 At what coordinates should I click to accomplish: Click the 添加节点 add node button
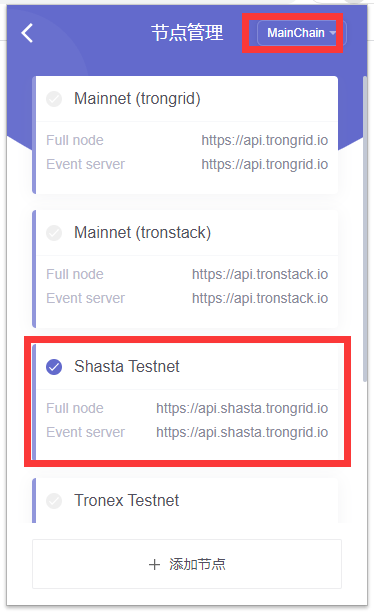tap(187, 564)
